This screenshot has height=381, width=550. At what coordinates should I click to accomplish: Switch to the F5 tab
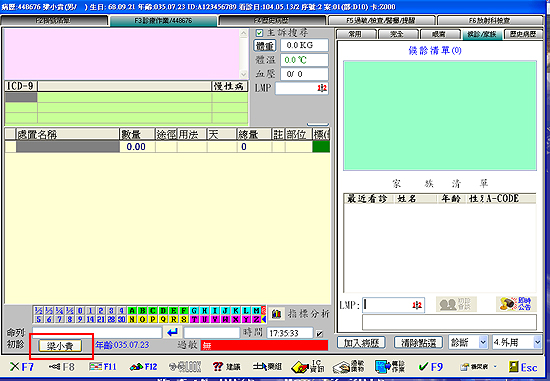pos(381,21)
